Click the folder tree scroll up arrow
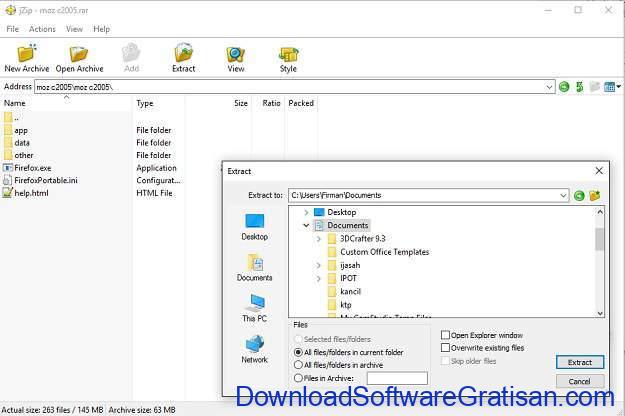The width and height of the screenshot is (625, 416). (600, 212)
